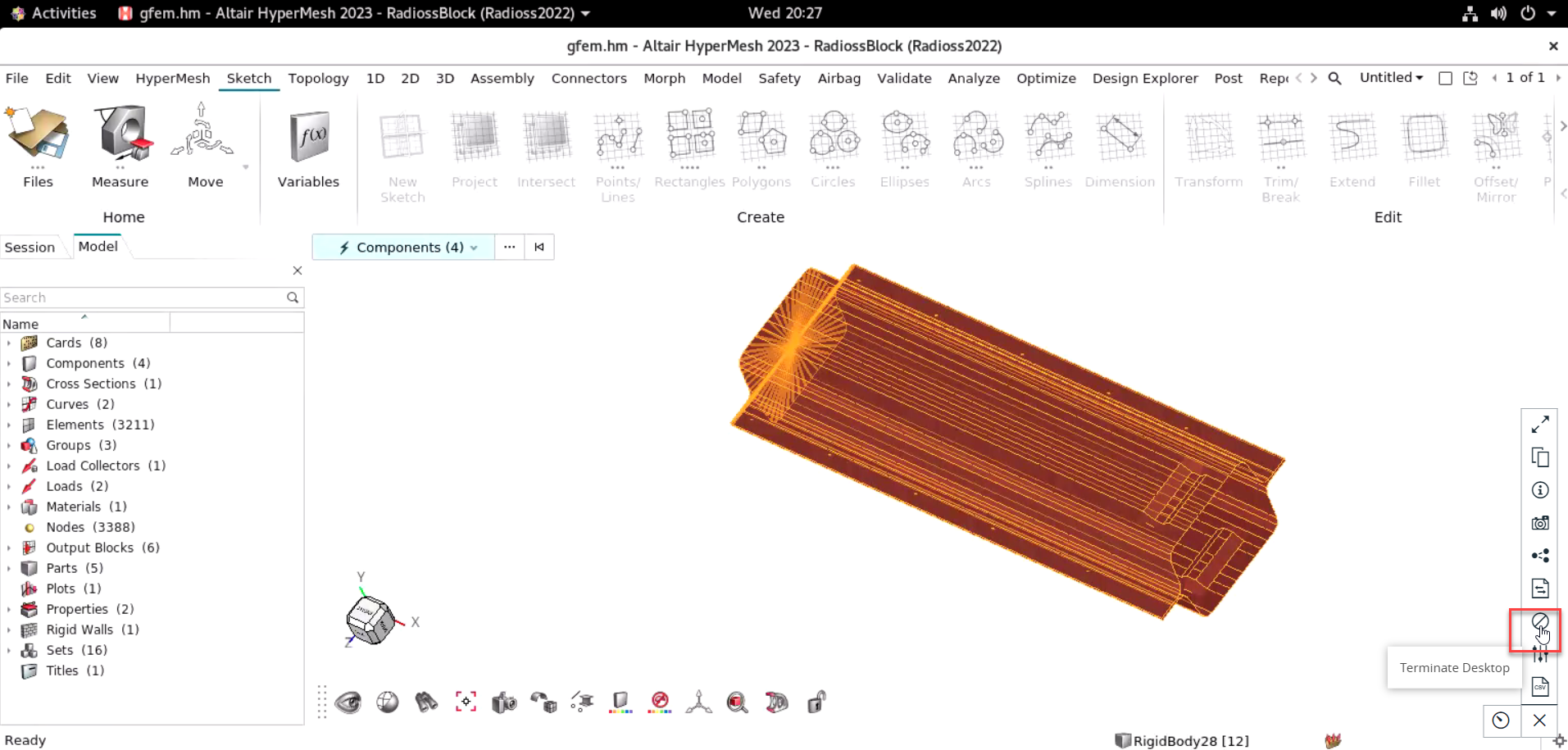1568x750 pixels.
Task: Close the model browser panel
Action: 298,270
